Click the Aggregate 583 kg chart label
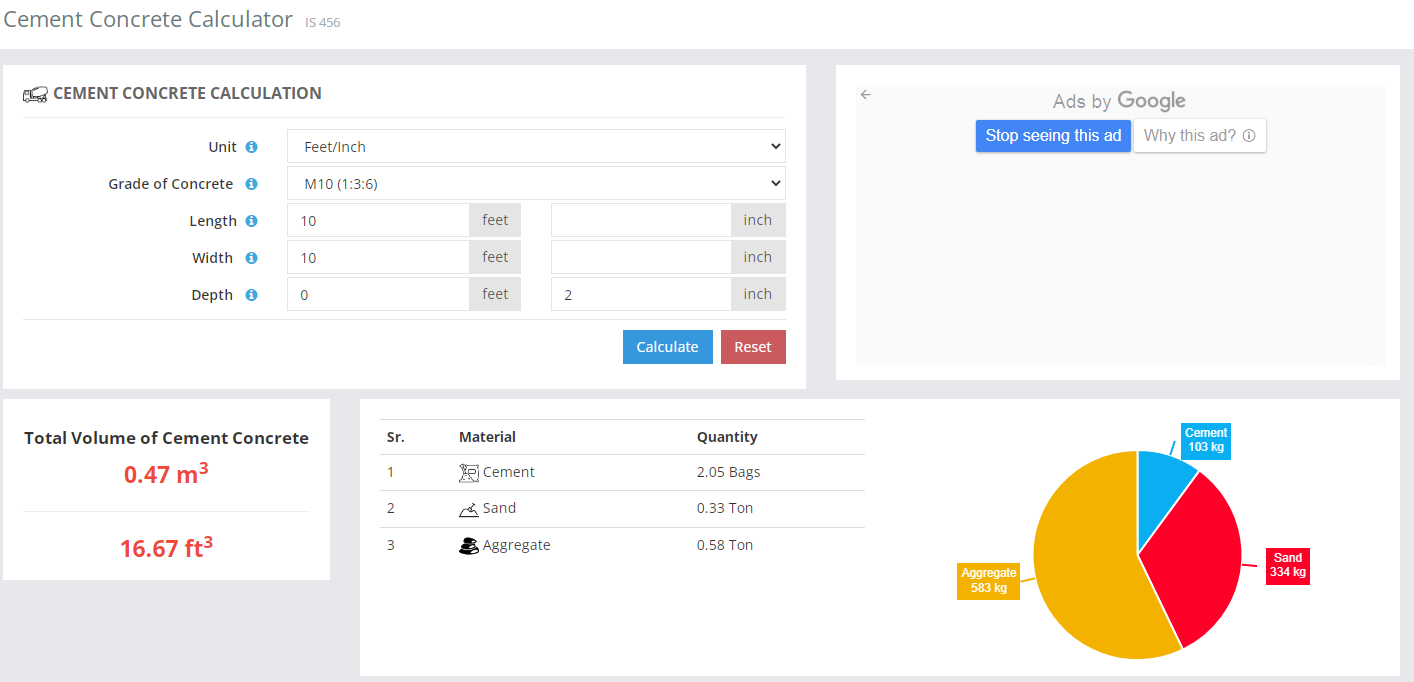The width and height of the screenshot is (1414, 682). tap(989, 580)
